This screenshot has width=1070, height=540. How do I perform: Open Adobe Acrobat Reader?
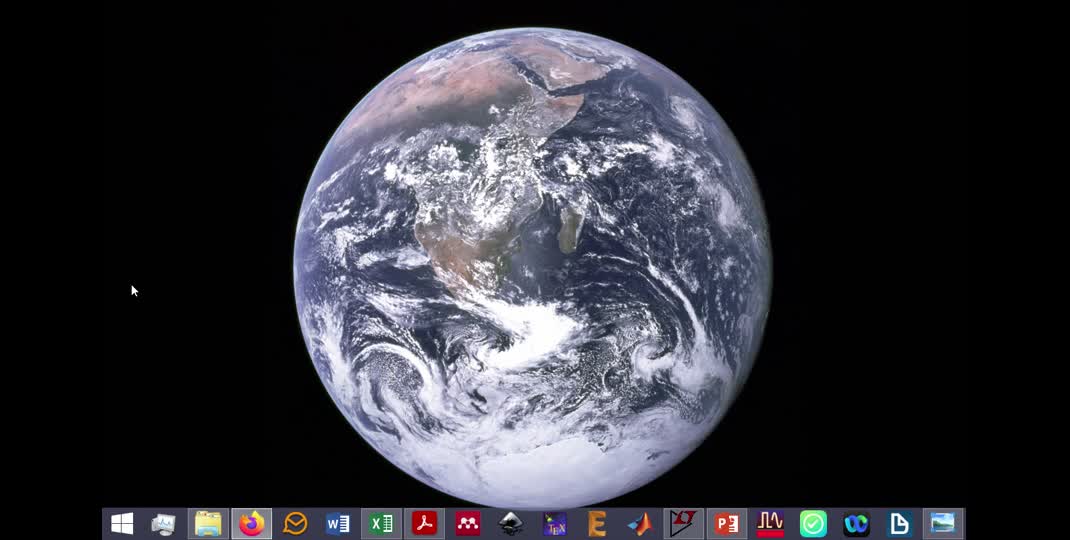coord(425,524)
